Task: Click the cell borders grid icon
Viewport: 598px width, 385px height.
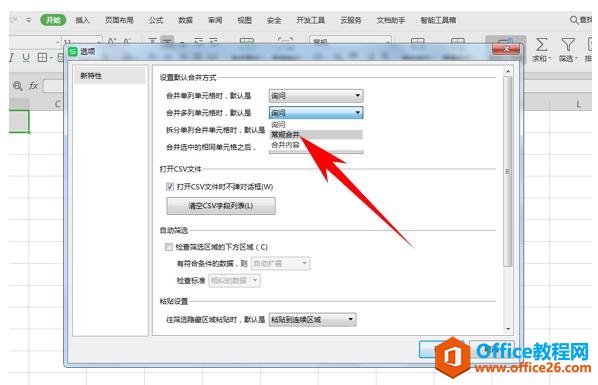Action: point(43,58)
